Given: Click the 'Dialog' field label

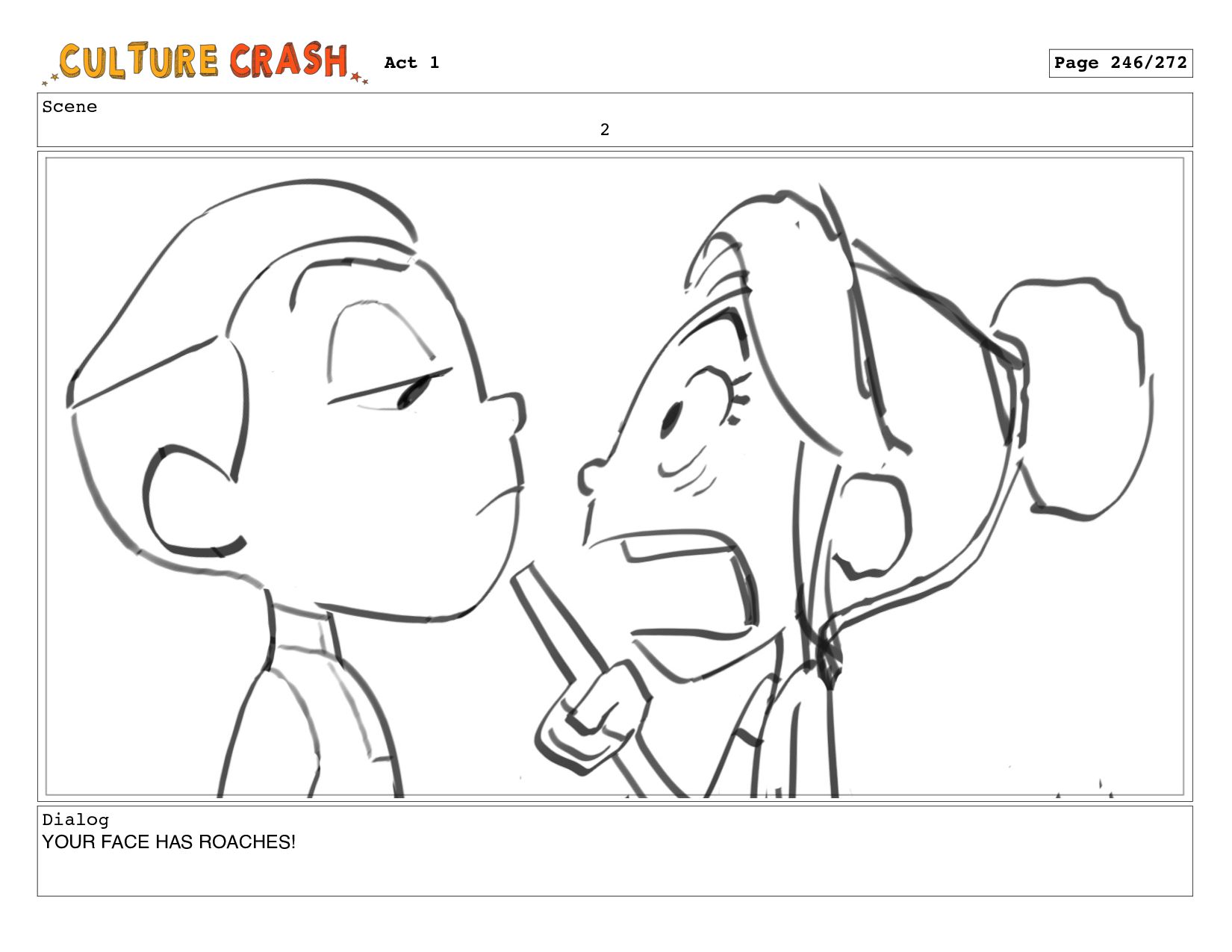Looking at the screenshot, I should [75, 820].
